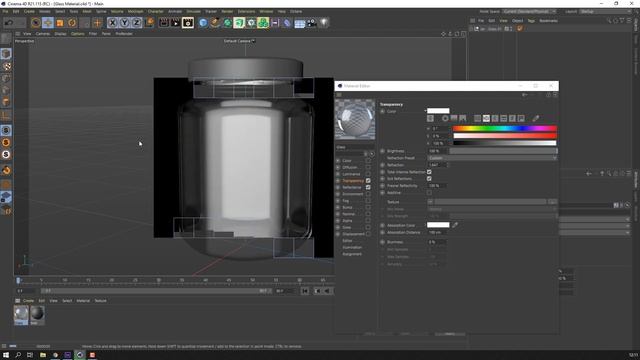Open the MoGraph menu

[x=136, y=11]
